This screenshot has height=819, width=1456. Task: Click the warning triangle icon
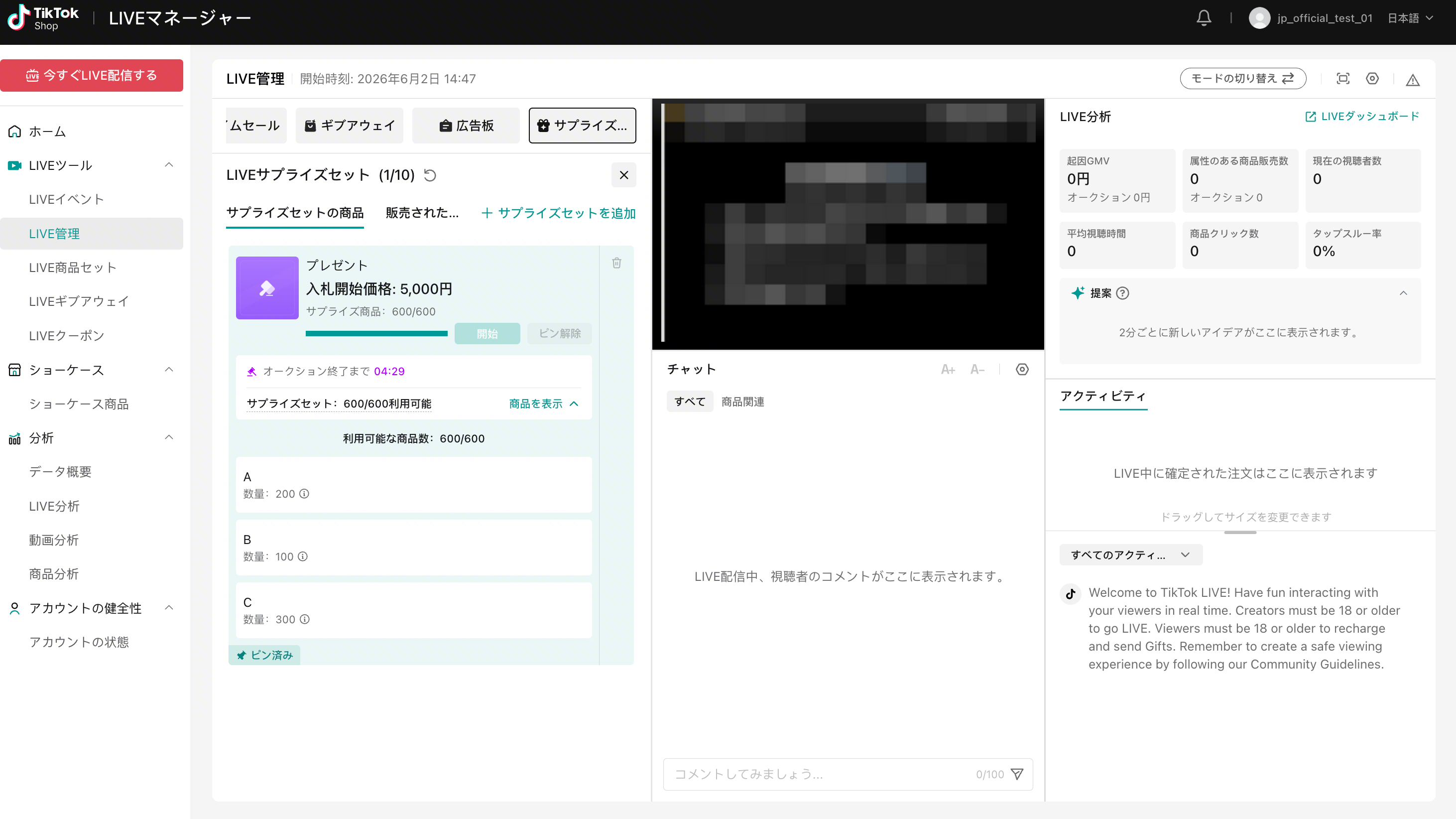[1413, 80]
